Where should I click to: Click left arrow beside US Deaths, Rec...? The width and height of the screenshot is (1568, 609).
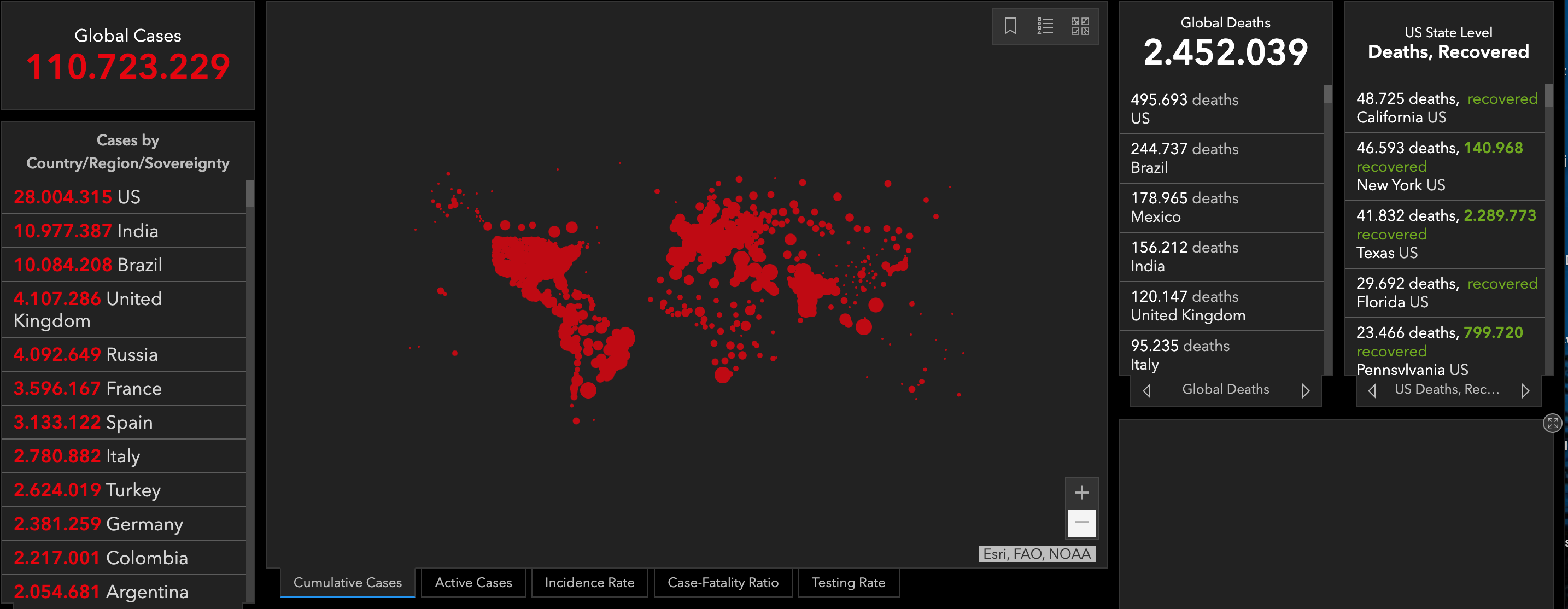pos(1372,390)
